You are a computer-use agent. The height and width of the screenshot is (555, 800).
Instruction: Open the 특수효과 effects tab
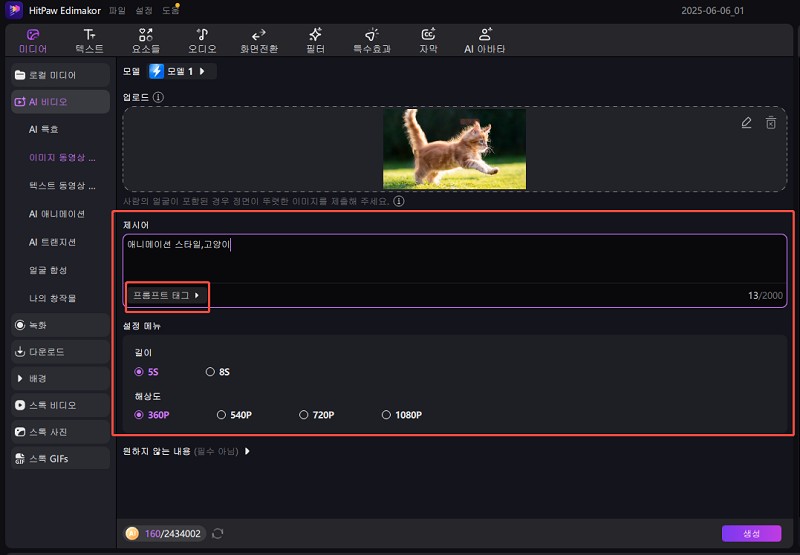coord(372,41)
